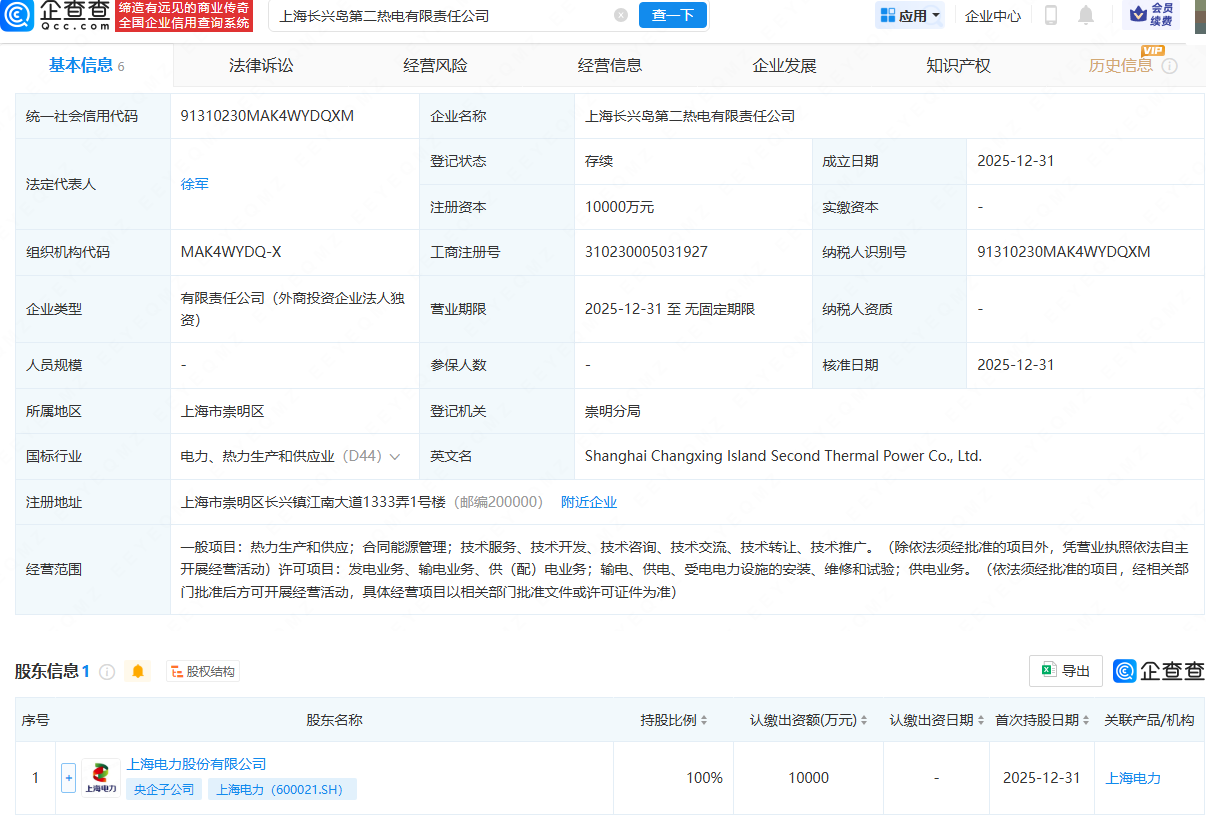This screenshot has height=816, width=1206.
Task: Click the mobile phone icon in header
Action: pos(1051,15)
